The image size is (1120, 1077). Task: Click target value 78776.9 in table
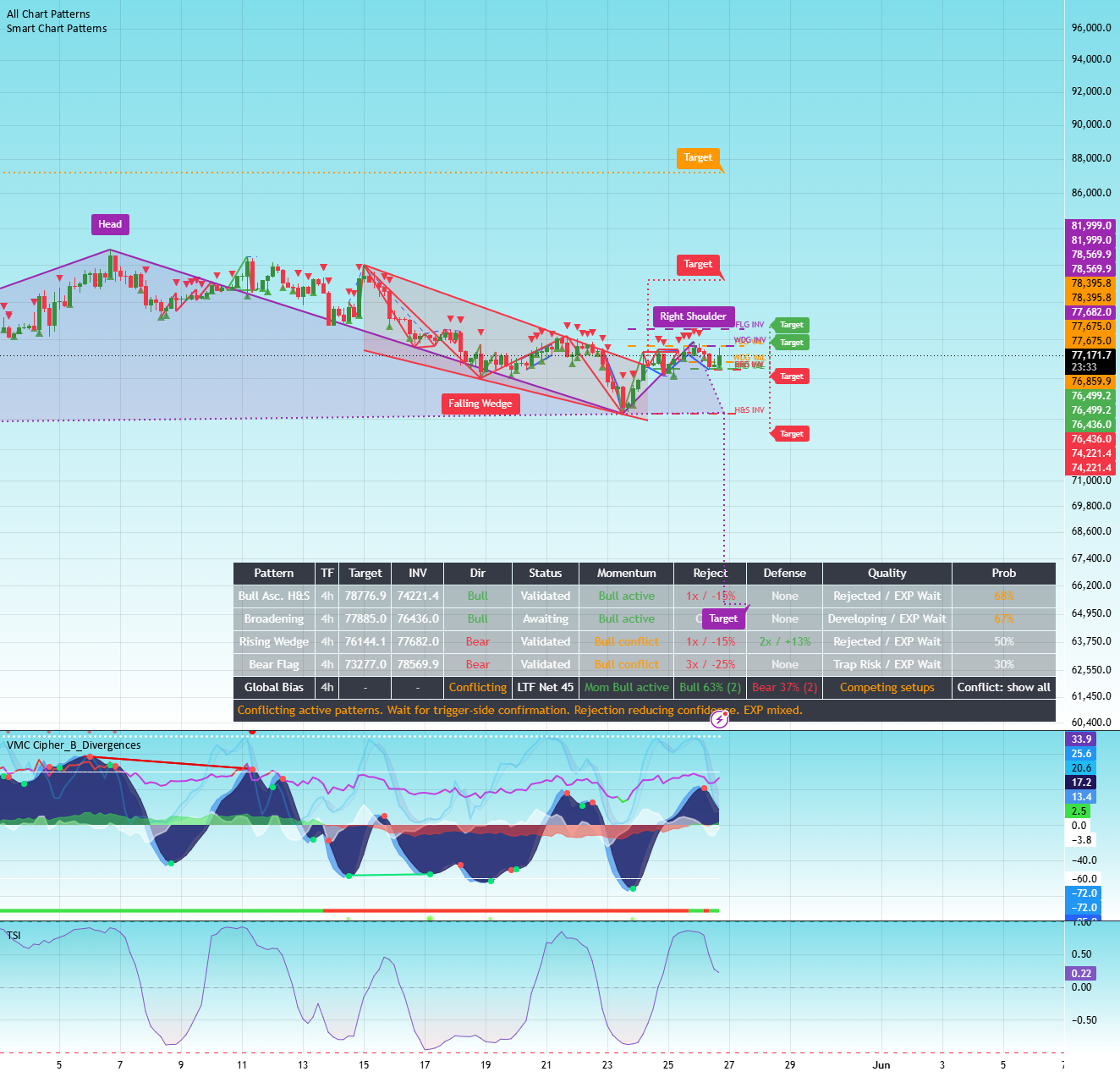pyautogui.click(x=365, y=596)
